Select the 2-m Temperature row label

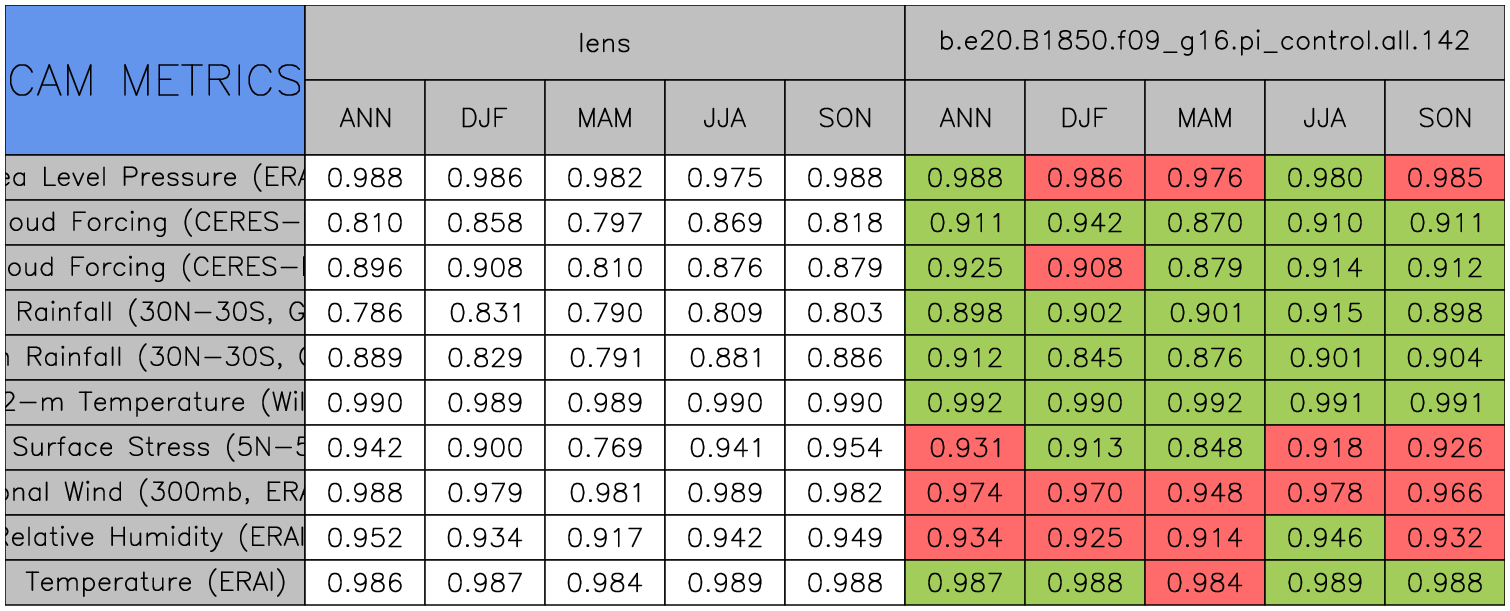(155, 403)
